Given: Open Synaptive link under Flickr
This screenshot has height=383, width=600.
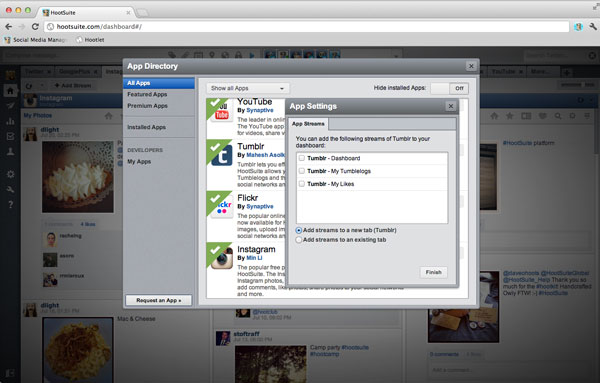Looking at the screenshot, I should click(x=260, y=206).
